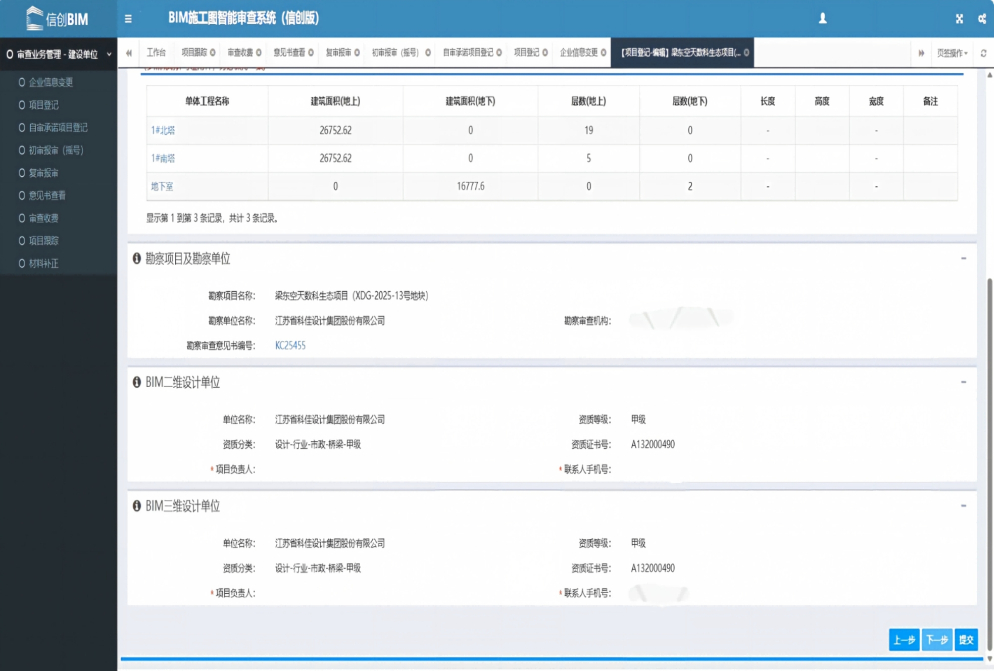Close the 审查收费 tab via its close icon
Screen dimensions: 1000x671
tap(258, 52)
